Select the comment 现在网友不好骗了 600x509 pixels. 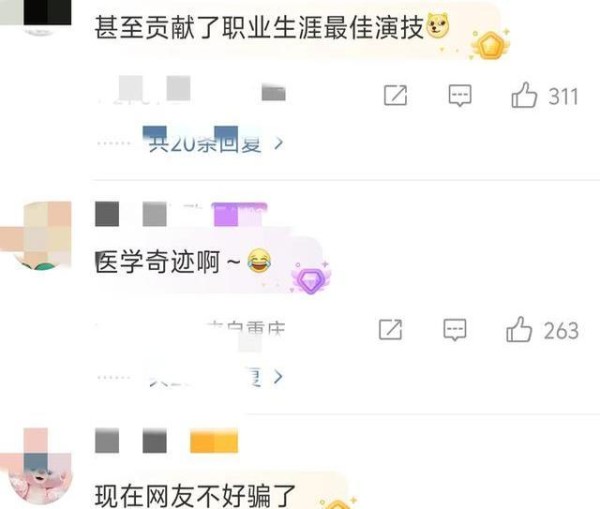tap(195, 496)
